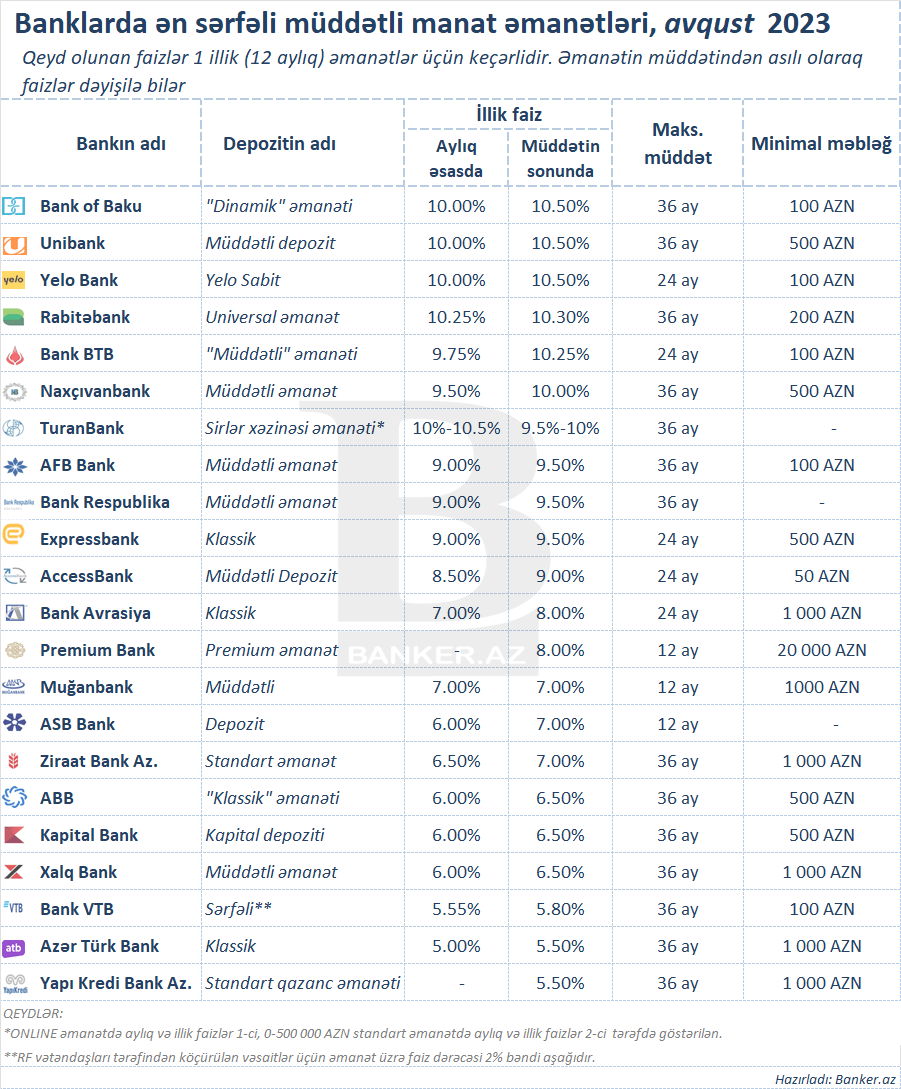Viewport: 901px width, 1089px height.
Task: Click the AccessBank arrows logo
Action: (14, 576)
